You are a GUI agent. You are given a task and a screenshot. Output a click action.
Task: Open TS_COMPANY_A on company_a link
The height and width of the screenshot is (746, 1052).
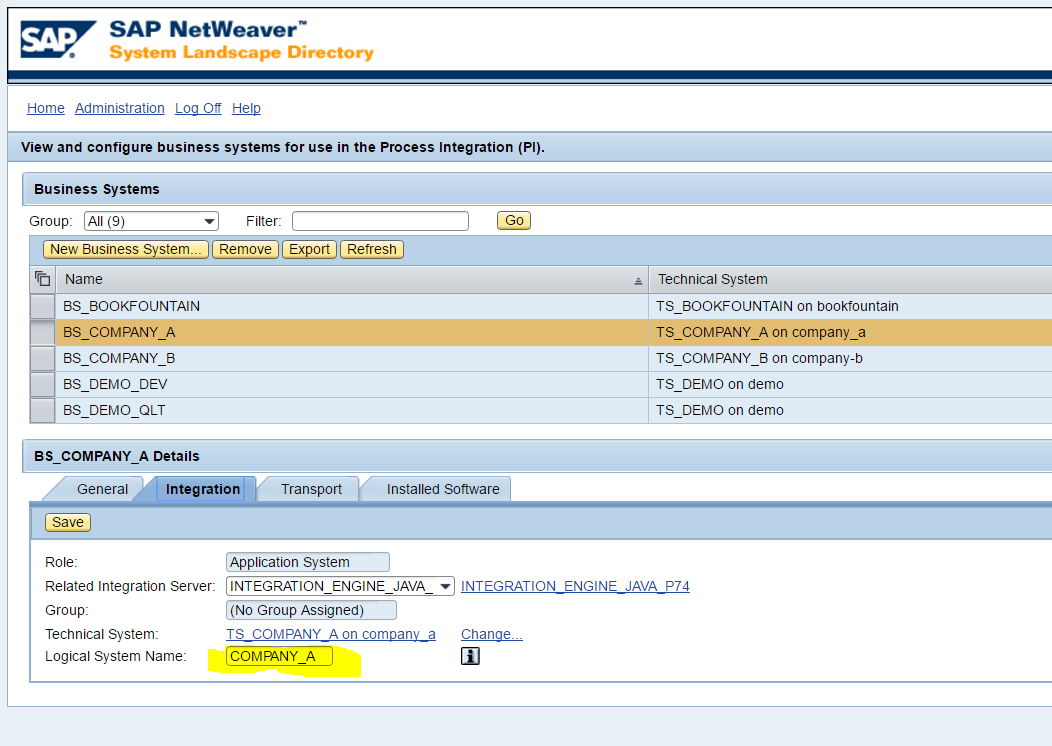pos(331,634)
